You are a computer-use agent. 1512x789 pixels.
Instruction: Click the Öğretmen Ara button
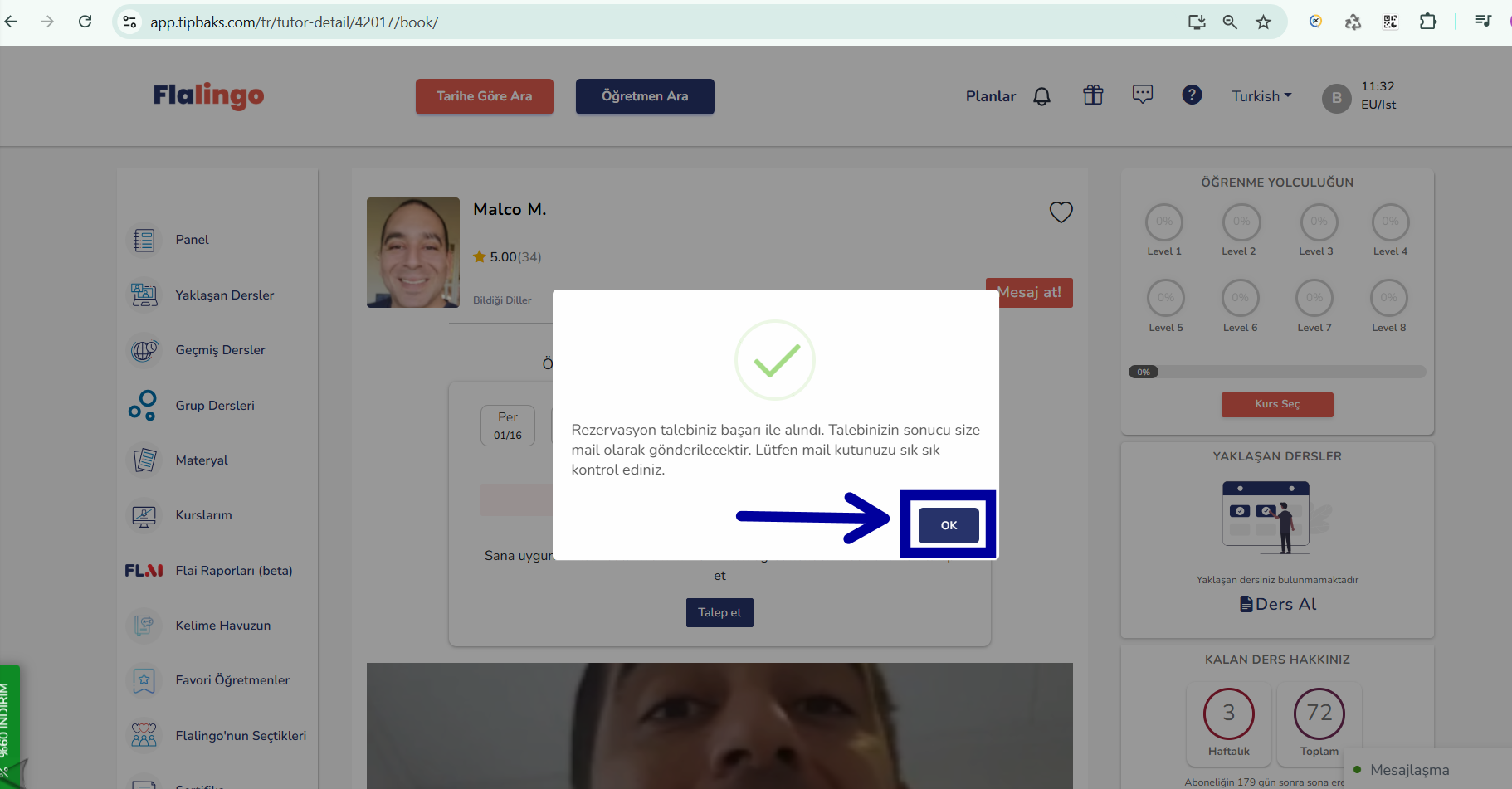[645, 96]
